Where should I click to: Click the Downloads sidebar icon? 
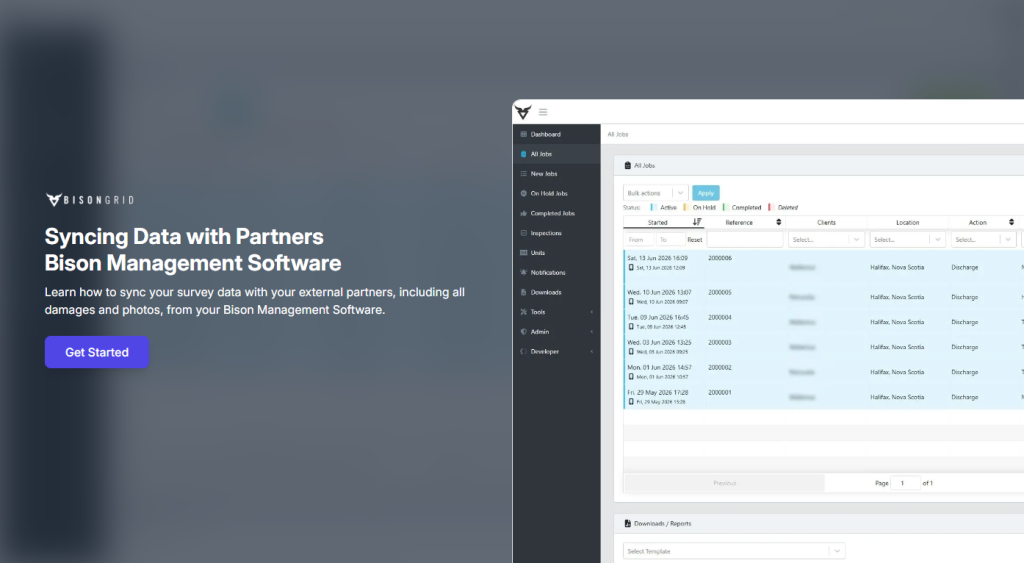coord(523,292)
